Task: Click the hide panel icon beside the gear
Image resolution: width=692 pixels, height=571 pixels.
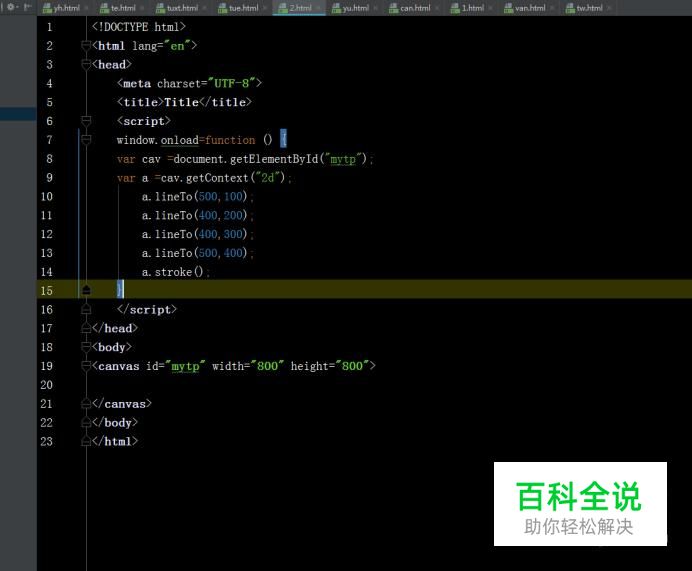Action: click(28, 7)
